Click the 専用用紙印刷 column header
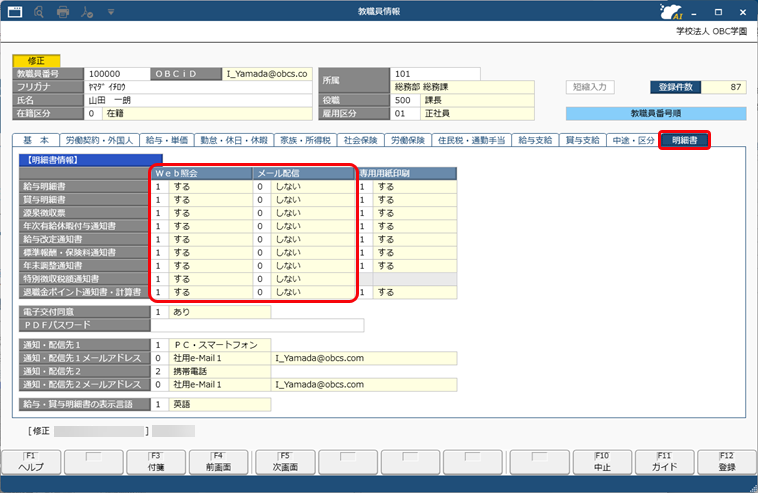The image size is (758, 493). point(408,174)
